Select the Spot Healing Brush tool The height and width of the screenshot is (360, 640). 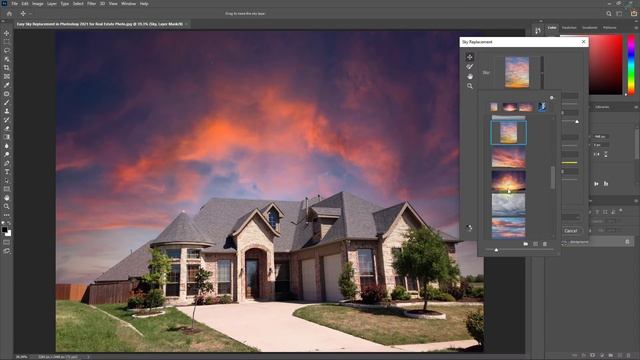(x=7, y=94)
